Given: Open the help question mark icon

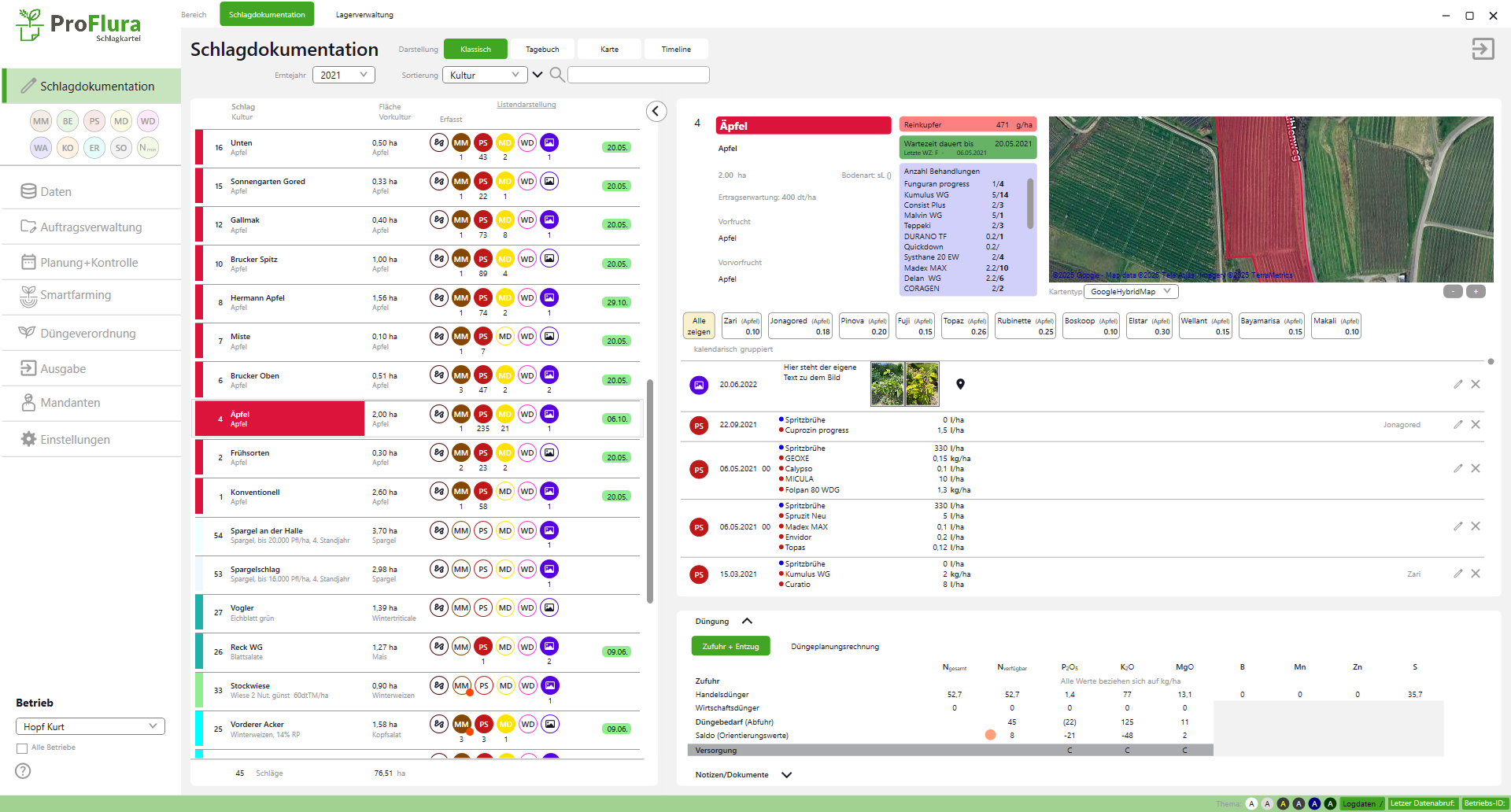Looking at the screenshot, I should (x=24, y=771).
